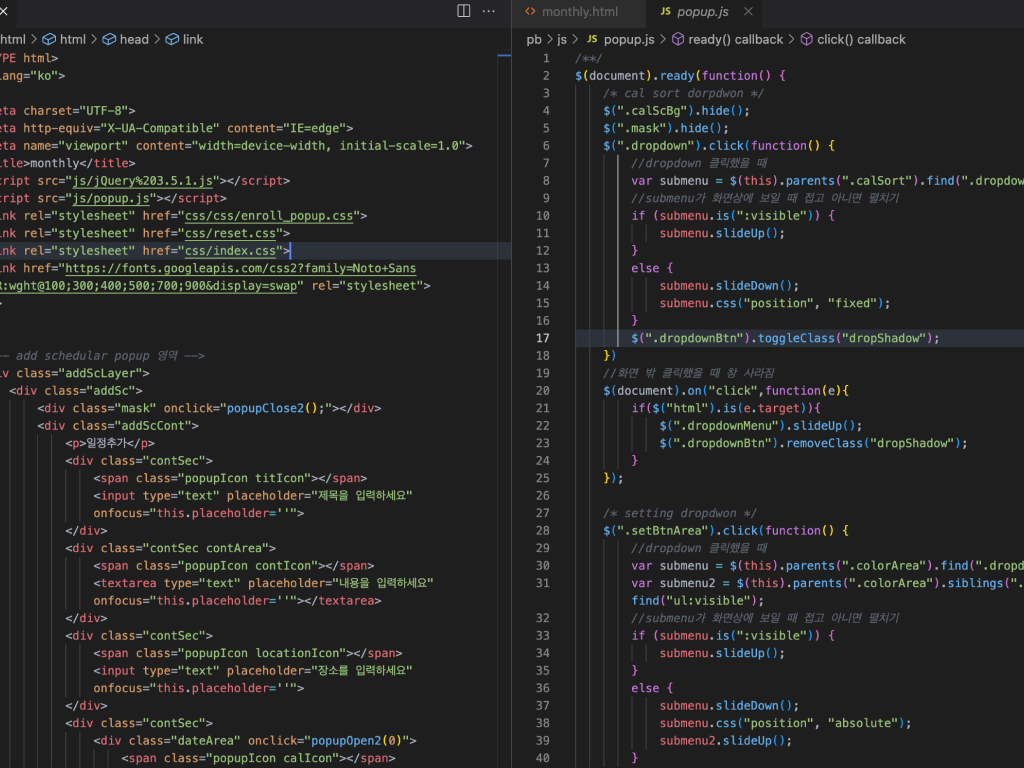Open the pb breadcrumb dropdown
This screenshot has width=1024, height=768.
(x=534, y=39)
